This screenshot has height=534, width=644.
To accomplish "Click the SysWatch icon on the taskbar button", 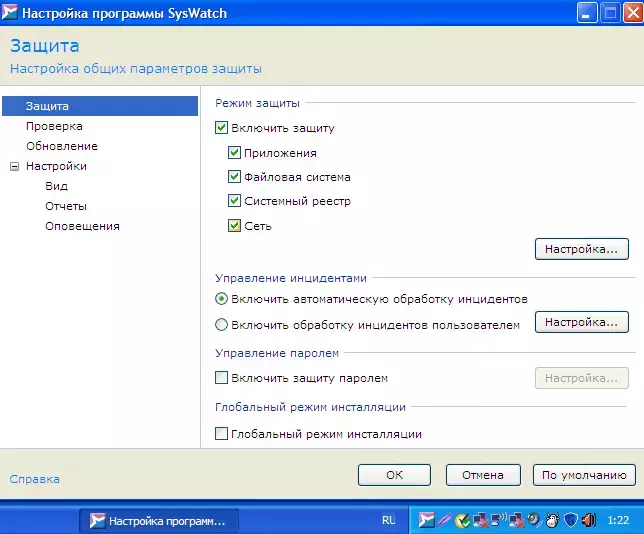I will tap(98, 521).
